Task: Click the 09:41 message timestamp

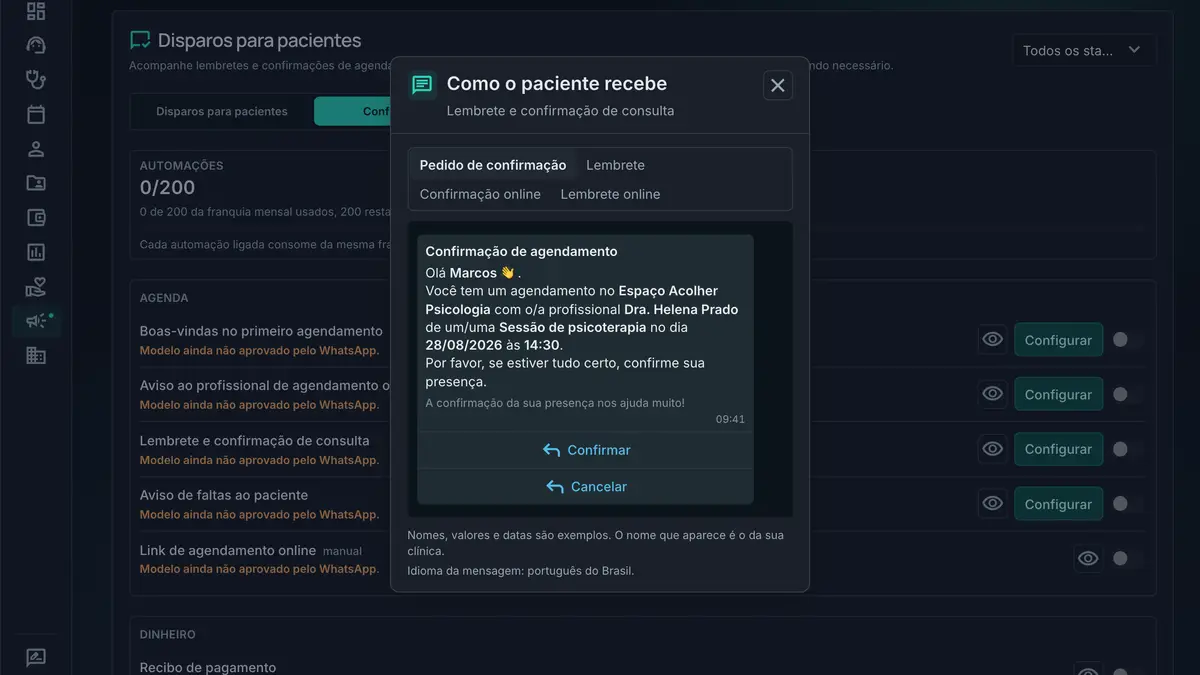Action: tap(730, 420)
